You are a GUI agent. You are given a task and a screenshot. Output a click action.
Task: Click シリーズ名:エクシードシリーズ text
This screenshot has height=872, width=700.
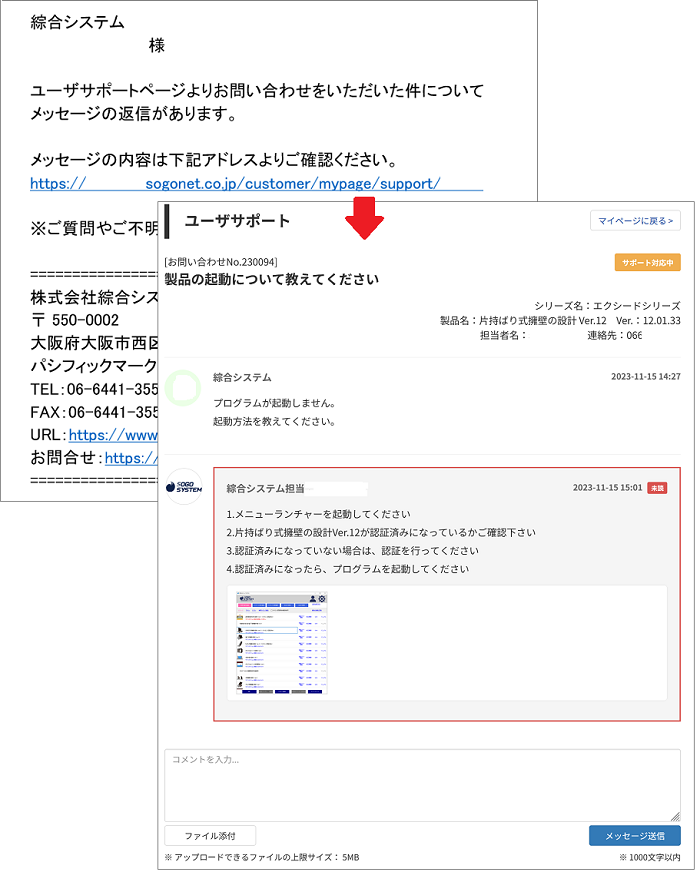click(607, 306)
